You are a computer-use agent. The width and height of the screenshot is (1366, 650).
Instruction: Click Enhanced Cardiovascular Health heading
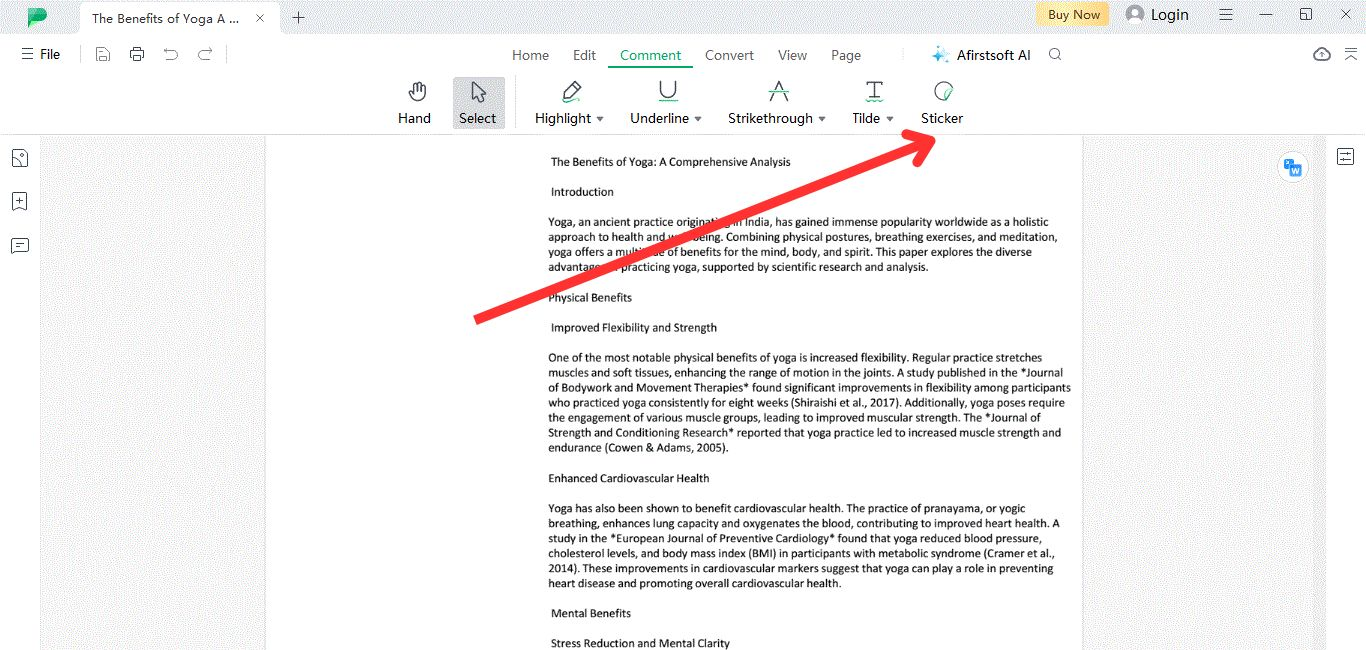[x=629, y=478]
